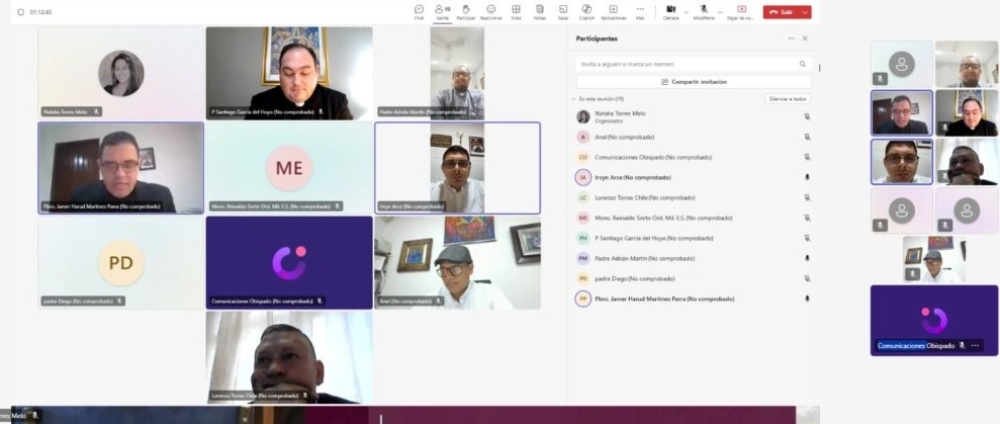
Task: Toggle mic for P Santiago García del Hoyo in list
Action: (807, 238)
